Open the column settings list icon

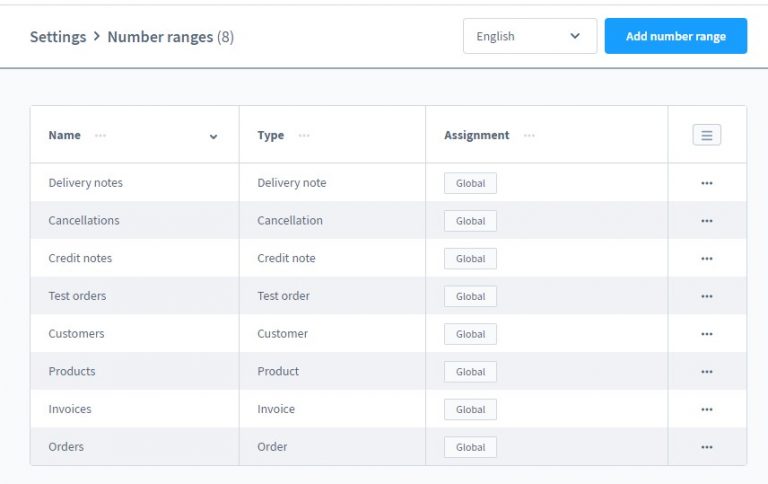(x=706, y=135)
